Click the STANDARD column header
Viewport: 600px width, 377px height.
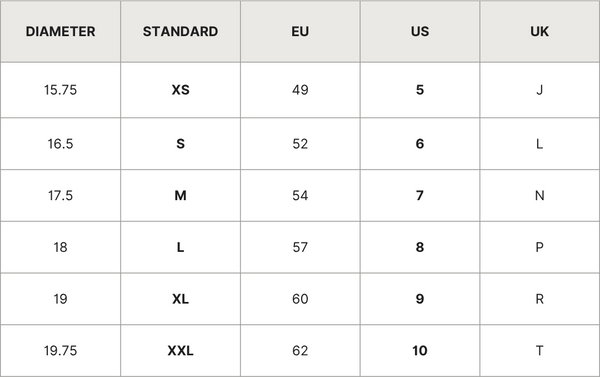(x=180, y=31)
